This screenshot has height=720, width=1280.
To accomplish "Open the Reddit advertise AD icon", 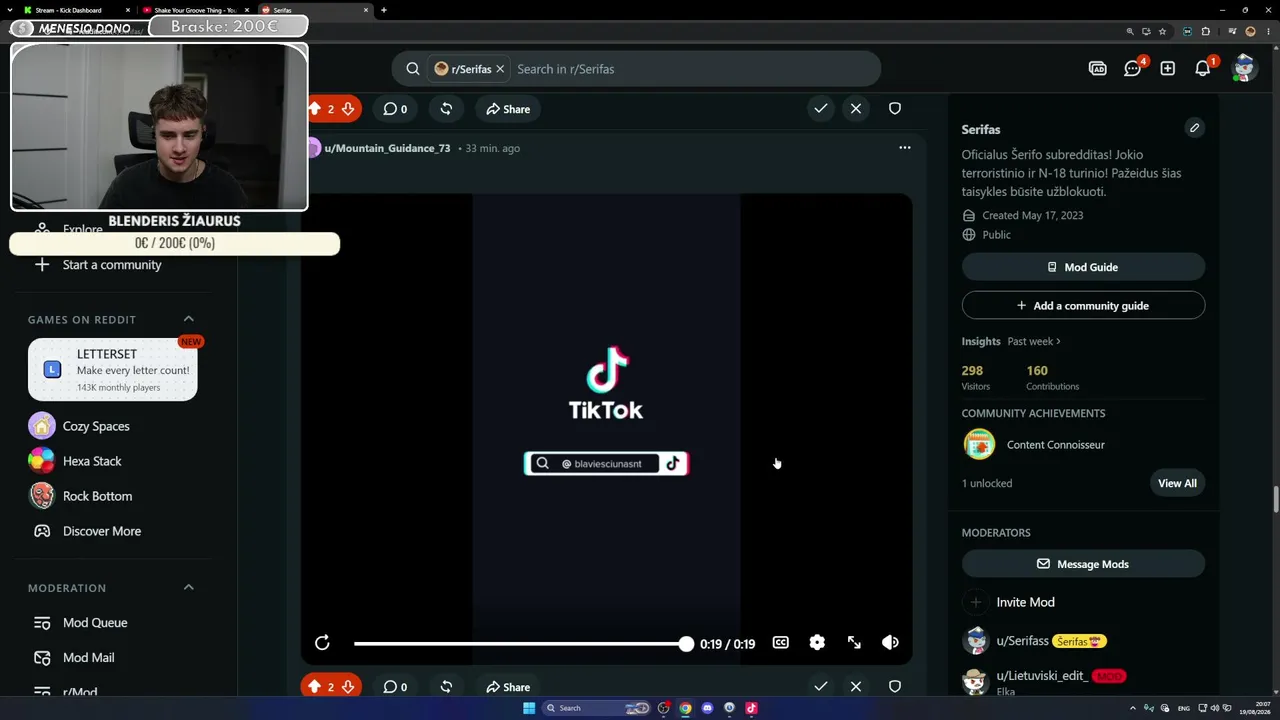I will tap(1098, 69).
